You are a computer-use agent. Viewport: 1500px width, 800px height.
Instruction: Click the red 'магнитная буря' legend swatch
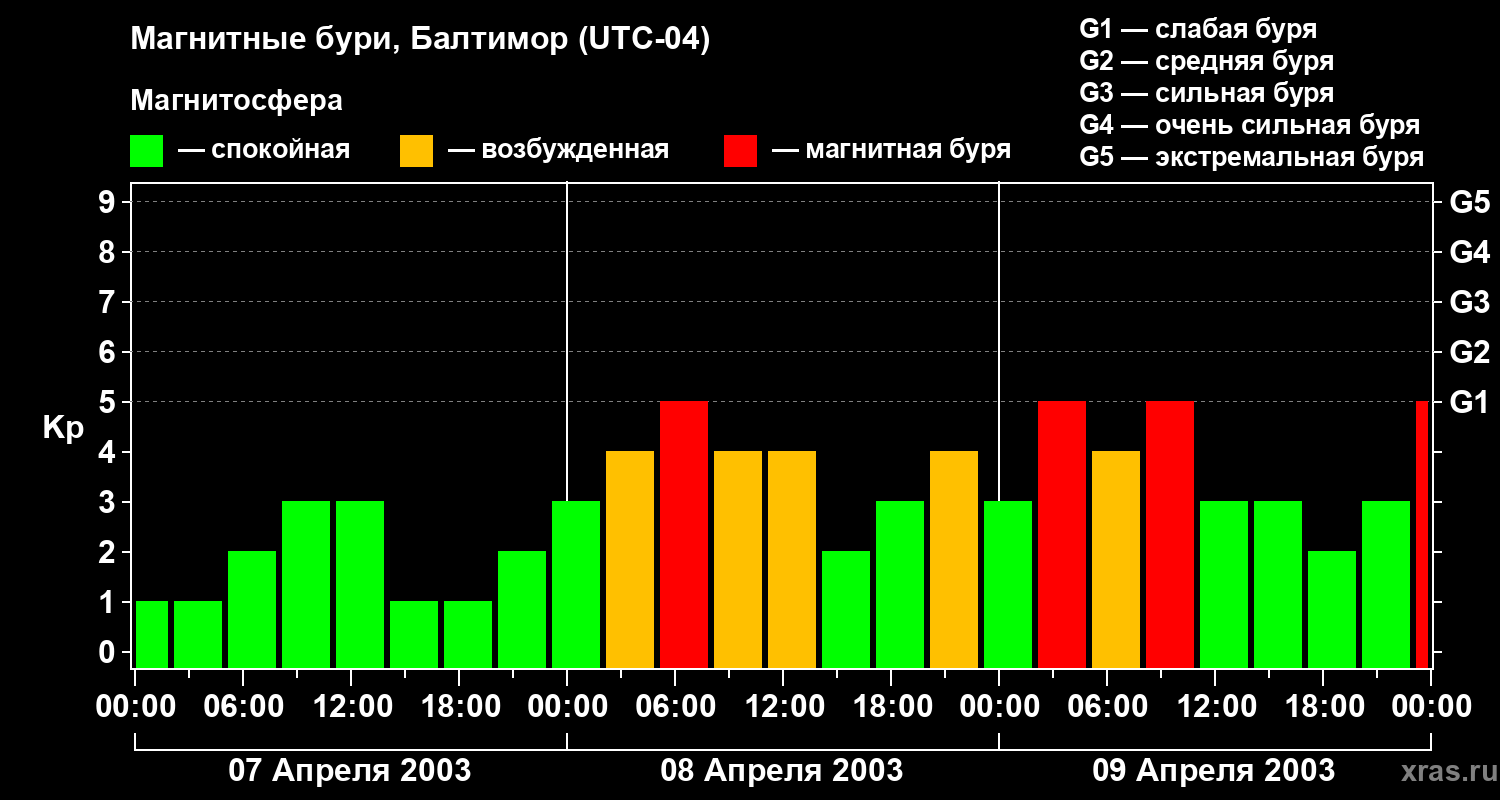click(741, 151)
